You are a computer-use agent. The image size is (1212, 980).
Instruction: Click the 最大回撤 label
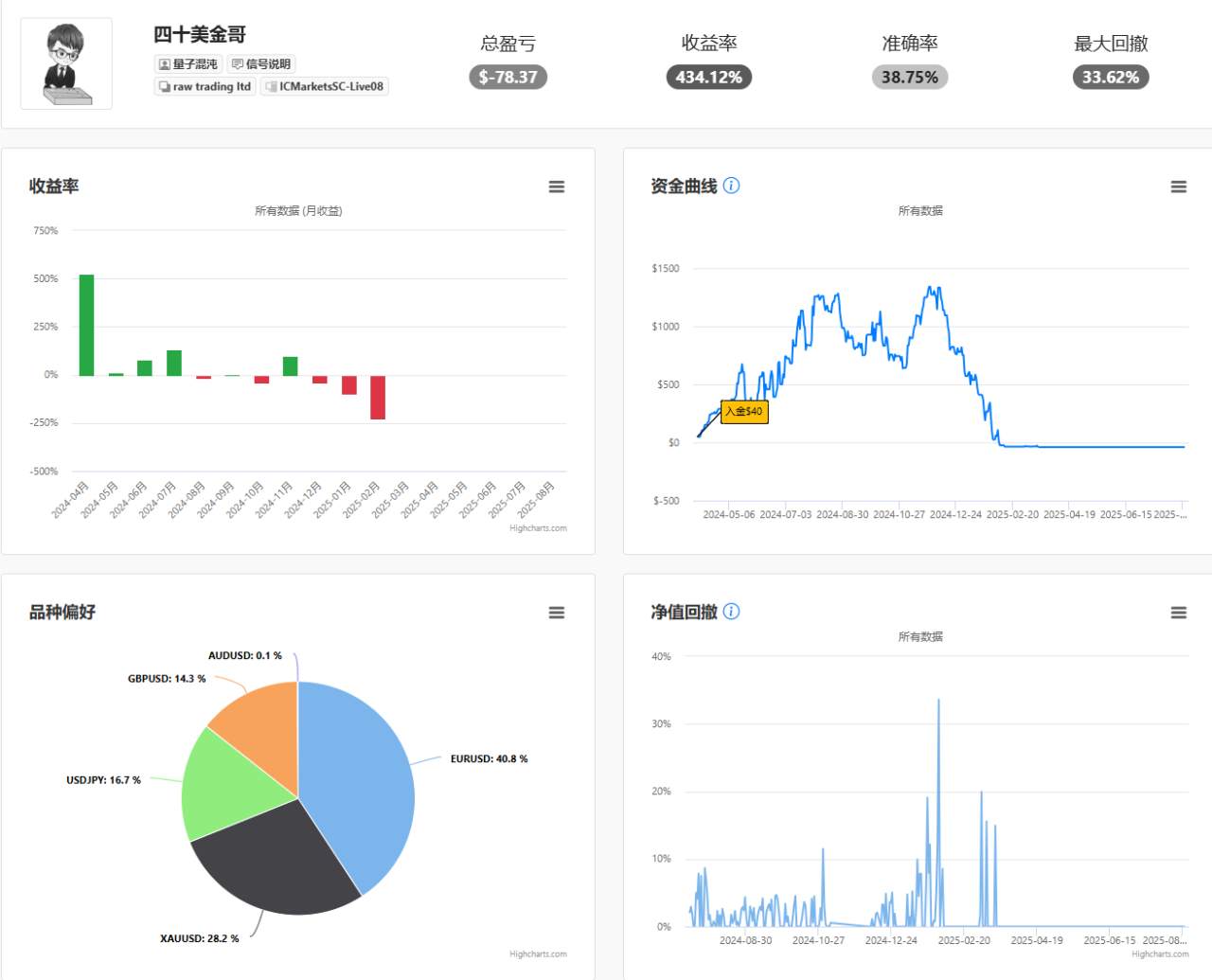point(1111,44)
